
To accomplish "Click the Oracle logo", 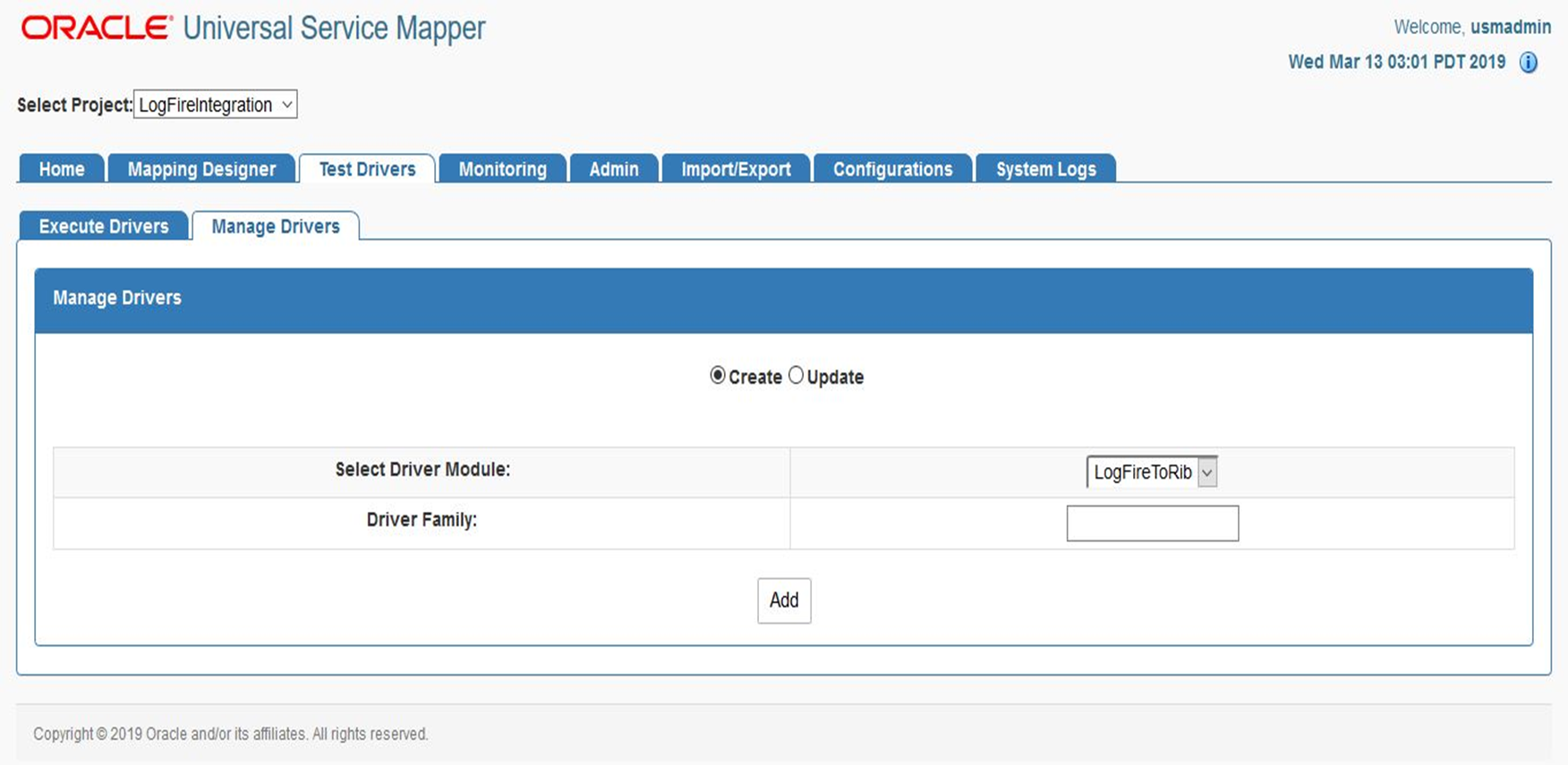I will [97, 28].
